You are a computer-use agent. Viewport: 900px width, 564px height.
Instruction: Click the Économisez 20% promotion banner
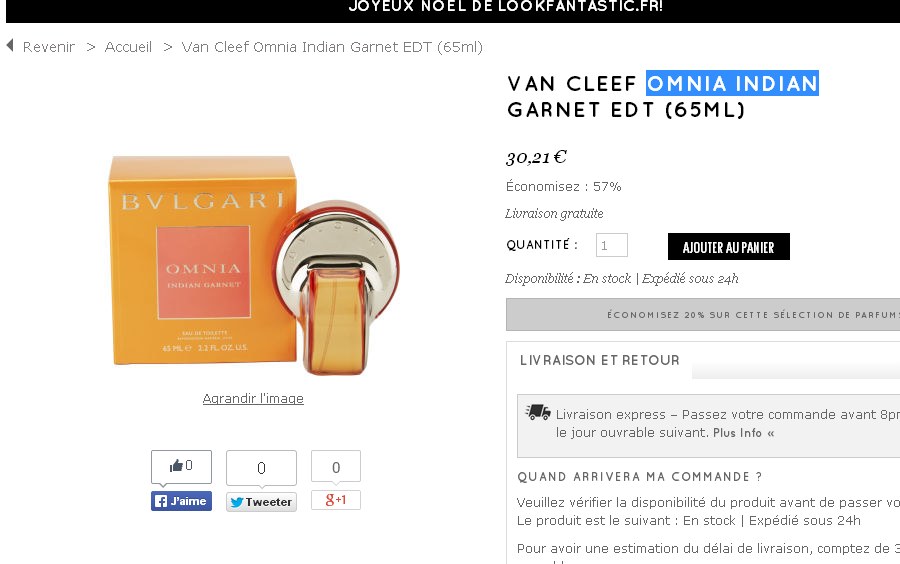coord(703,314)
